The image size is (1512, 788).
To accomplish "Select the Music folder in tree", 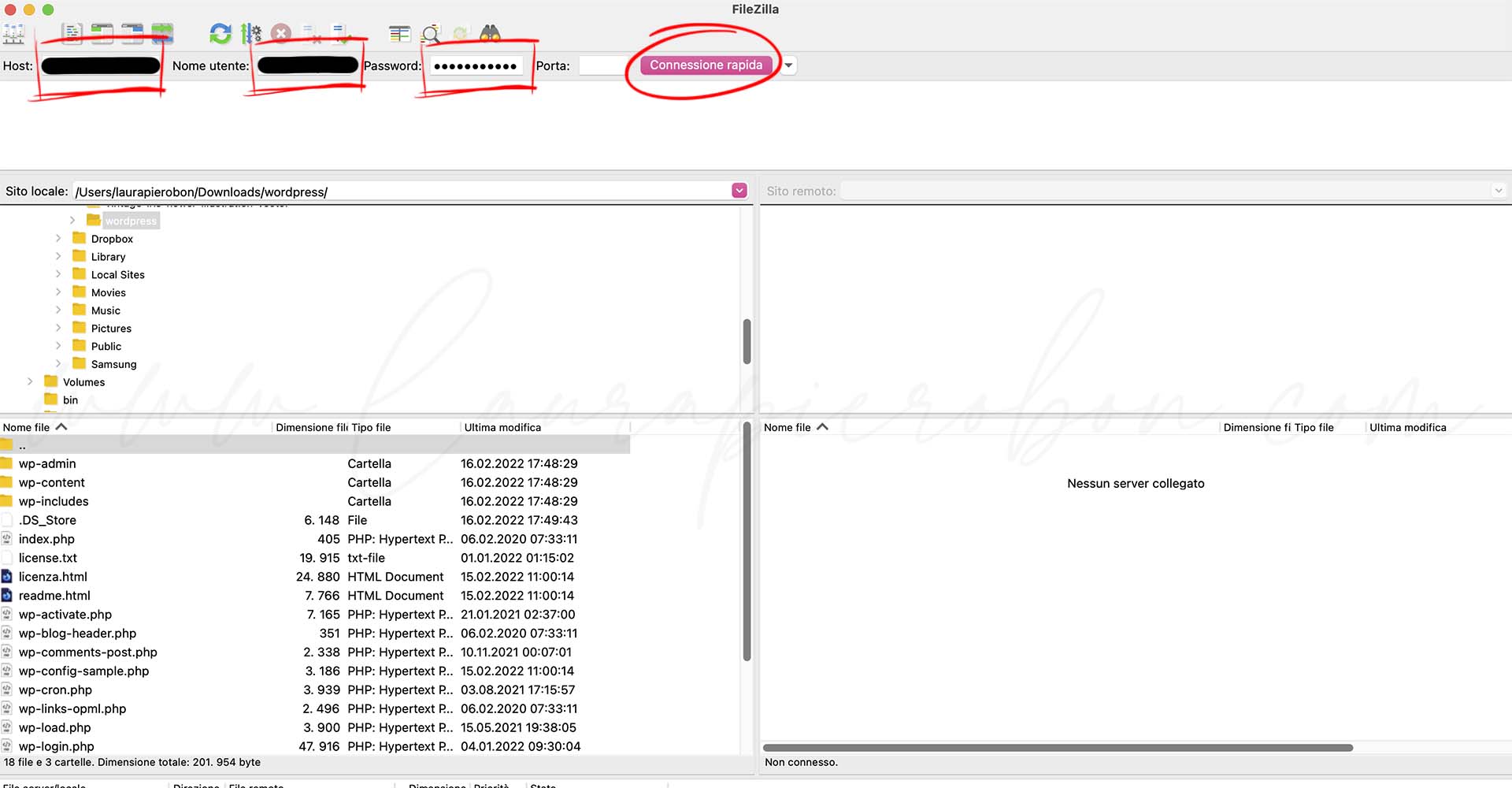I will [106, 310].
